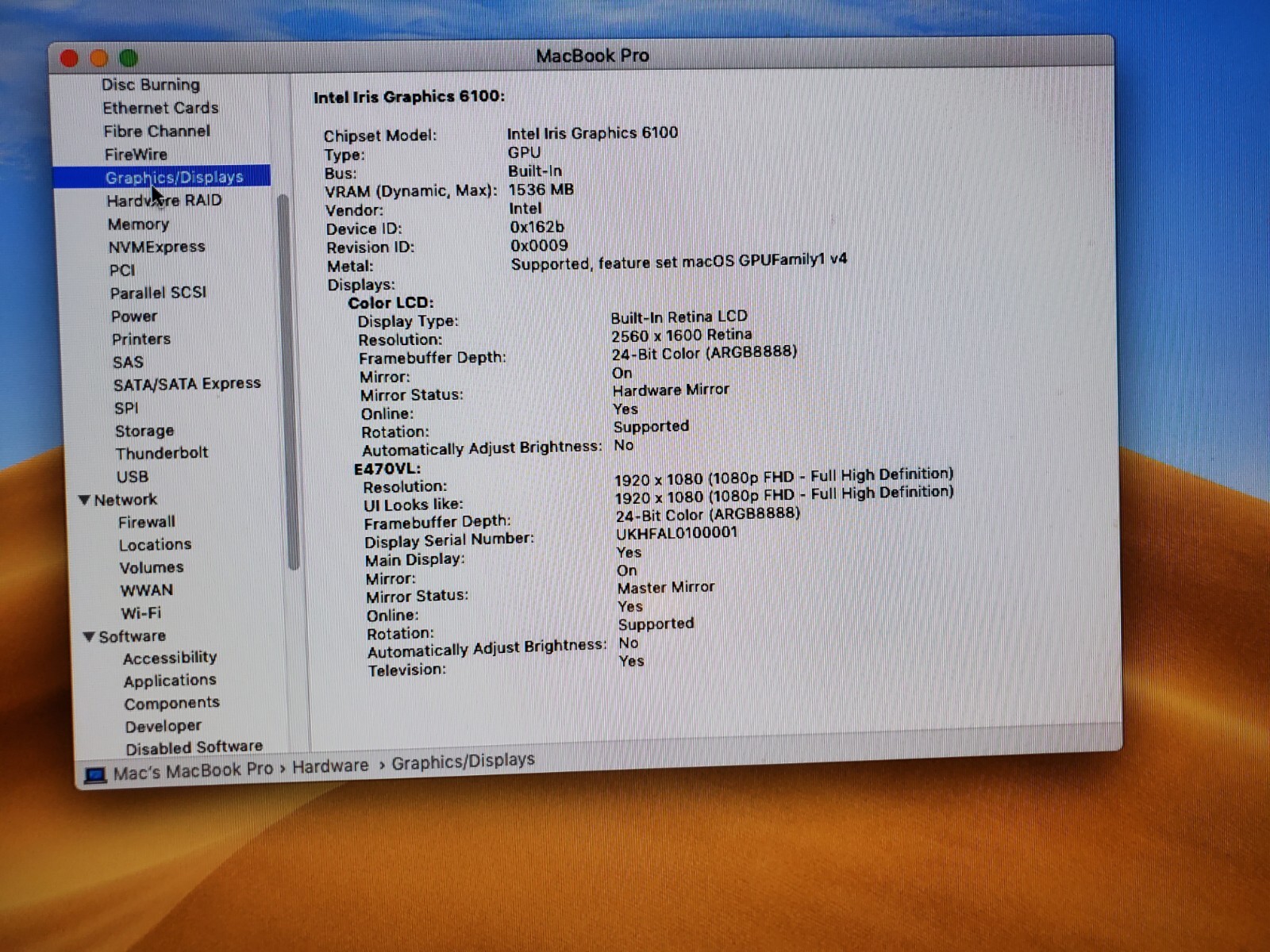Image resolution: width=1270 pixels, height=952 pixels.
Task: Click the Color LCD display heading
Action: pyautogui.click(x=391, y=303)
